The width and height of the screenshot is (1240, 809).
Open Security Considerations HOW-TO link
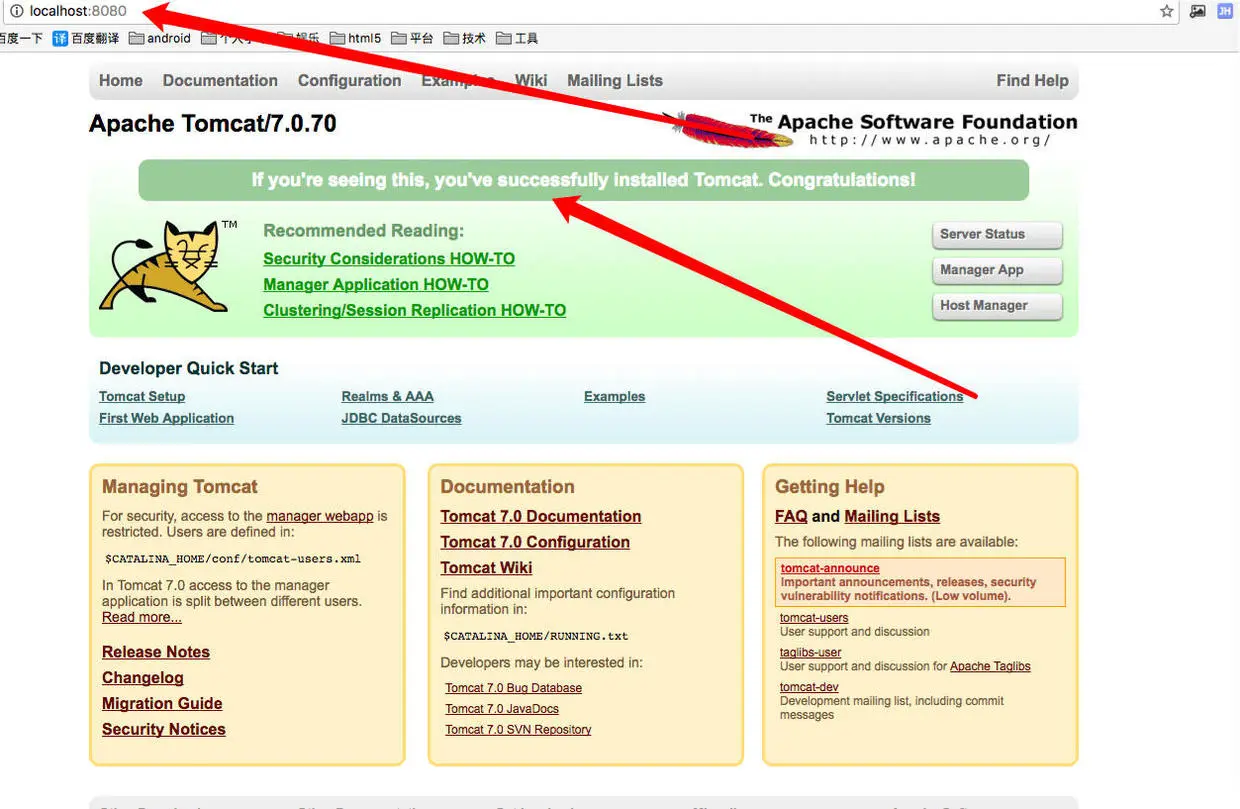click(389, 259)
